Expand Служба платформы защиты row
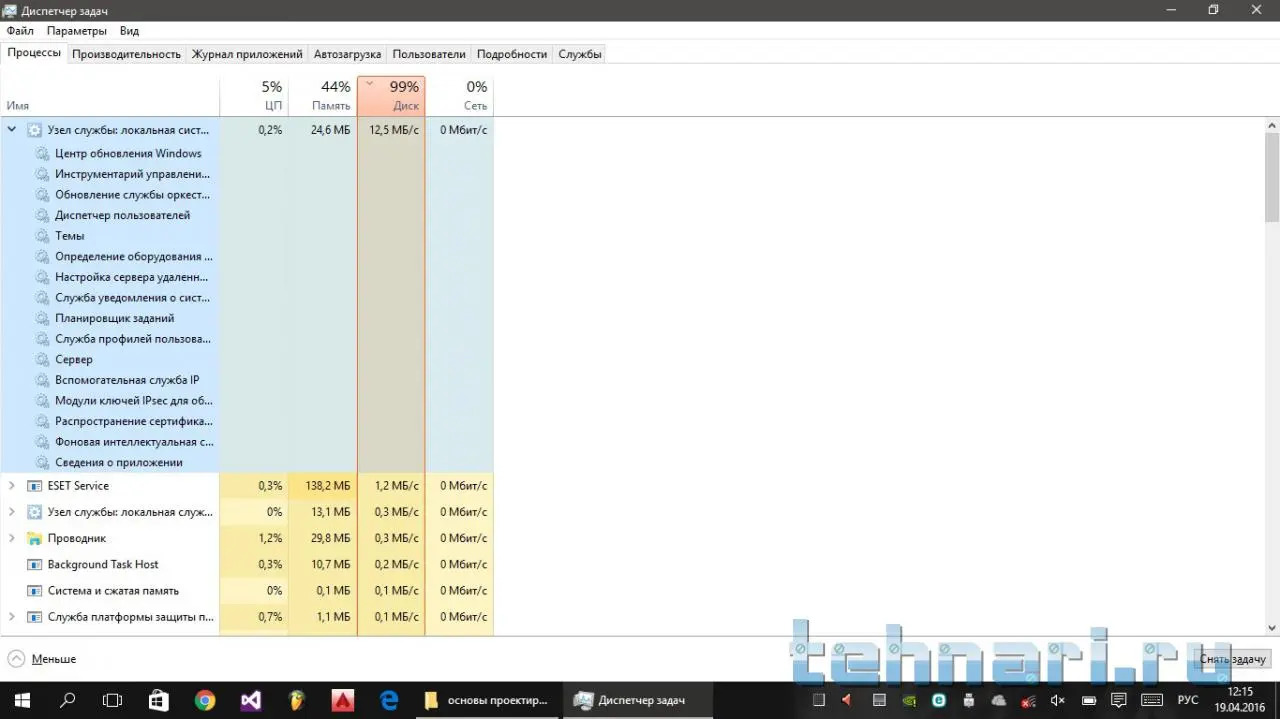 (12, 617)
